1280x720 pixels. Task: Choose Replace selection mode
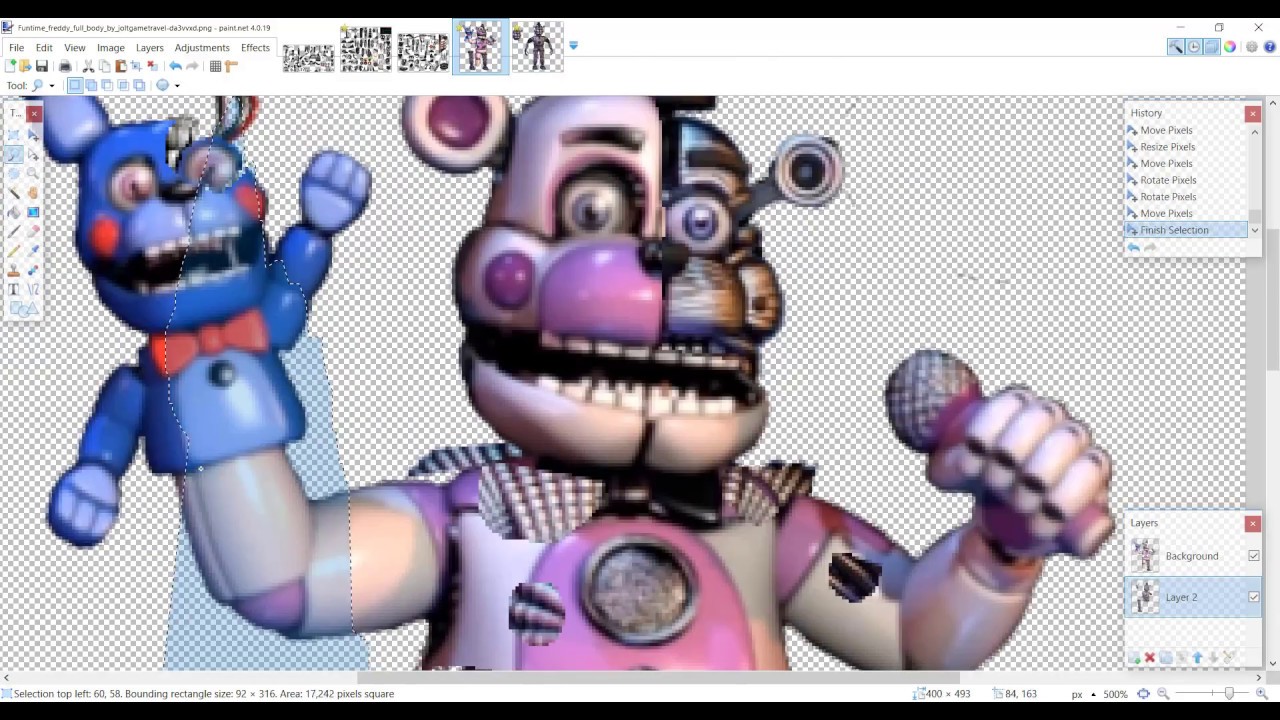pyautogui.click(x=75, y=86)
